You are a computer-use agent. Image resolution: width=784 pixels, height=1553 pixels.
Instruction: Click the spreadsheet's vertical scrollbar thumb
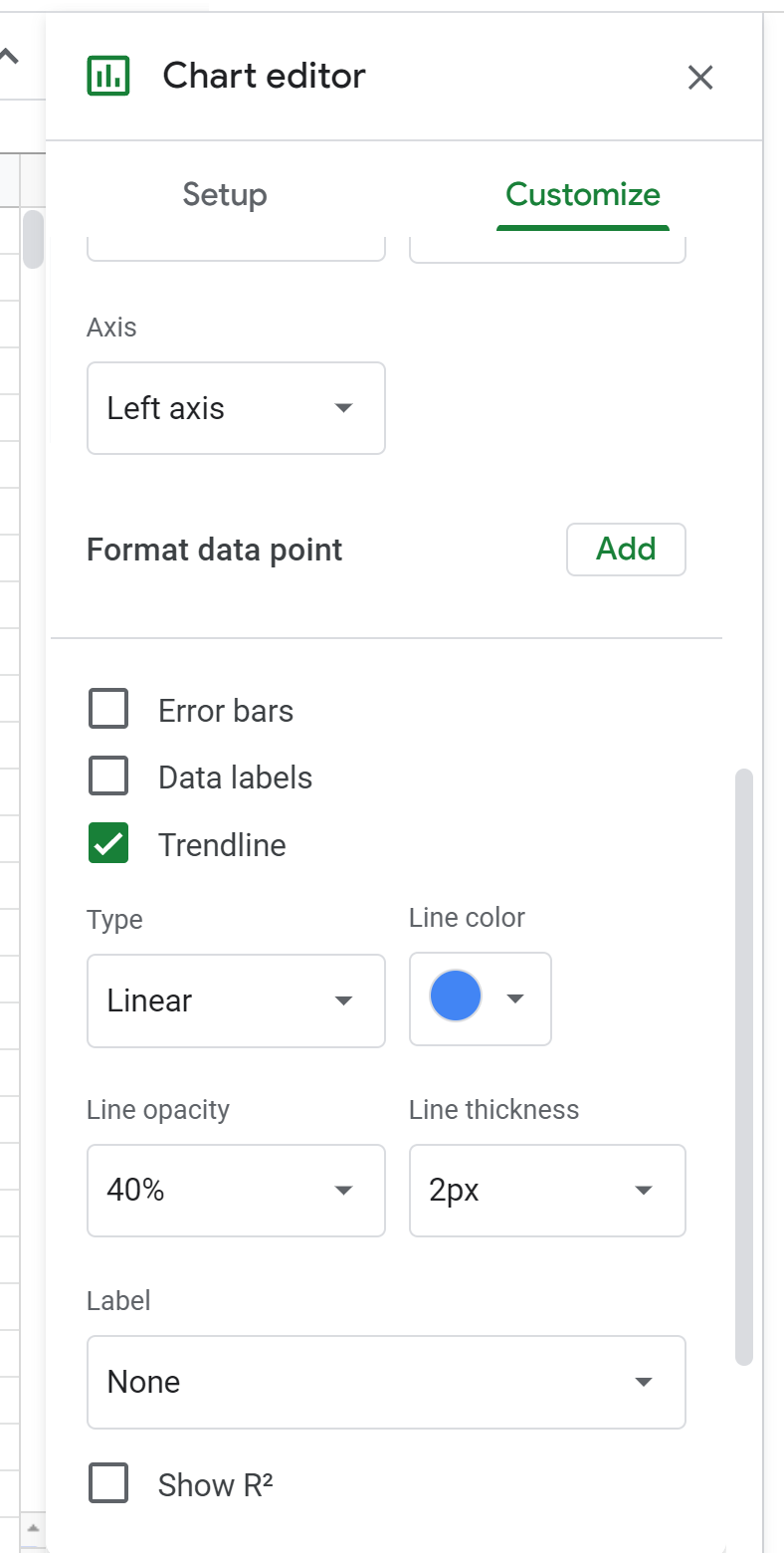point(33,239)
